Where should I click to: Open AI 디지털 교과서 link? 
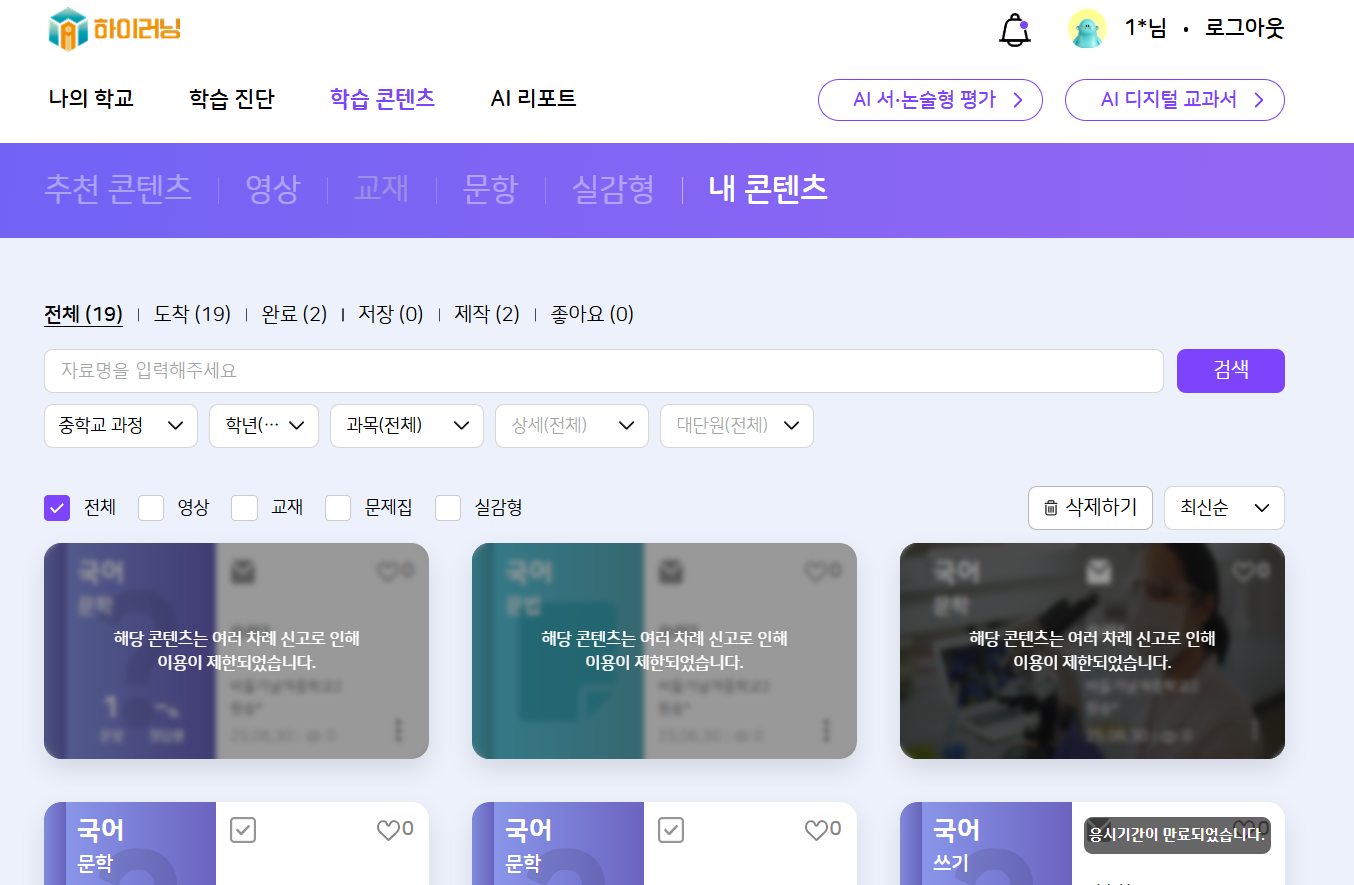point(1174,100)
